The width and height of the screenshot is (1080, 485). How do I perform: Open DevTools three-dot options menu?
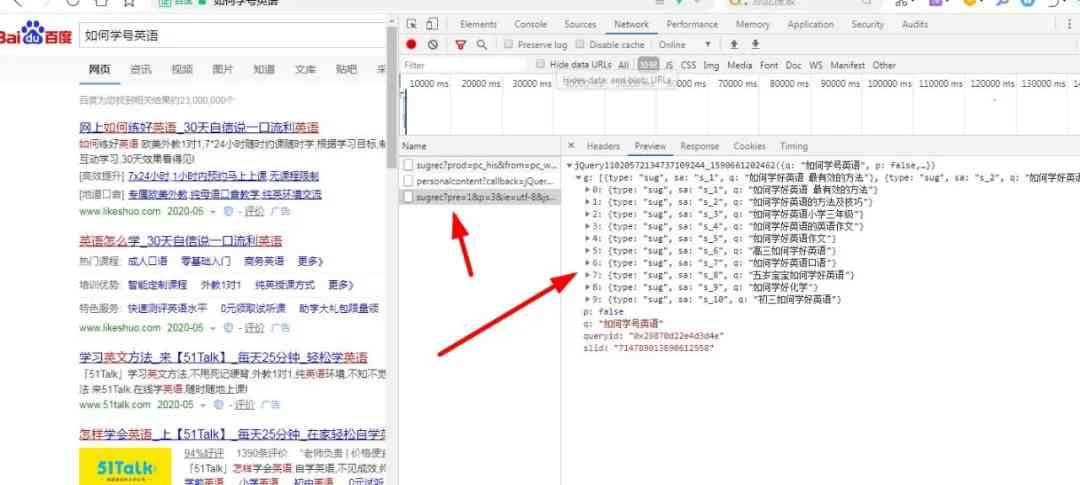[1069, 24]
